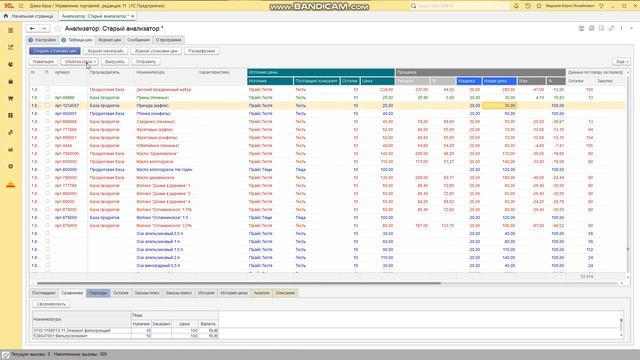
Task: Click the Новая цена column header
Action: (500, 81)
